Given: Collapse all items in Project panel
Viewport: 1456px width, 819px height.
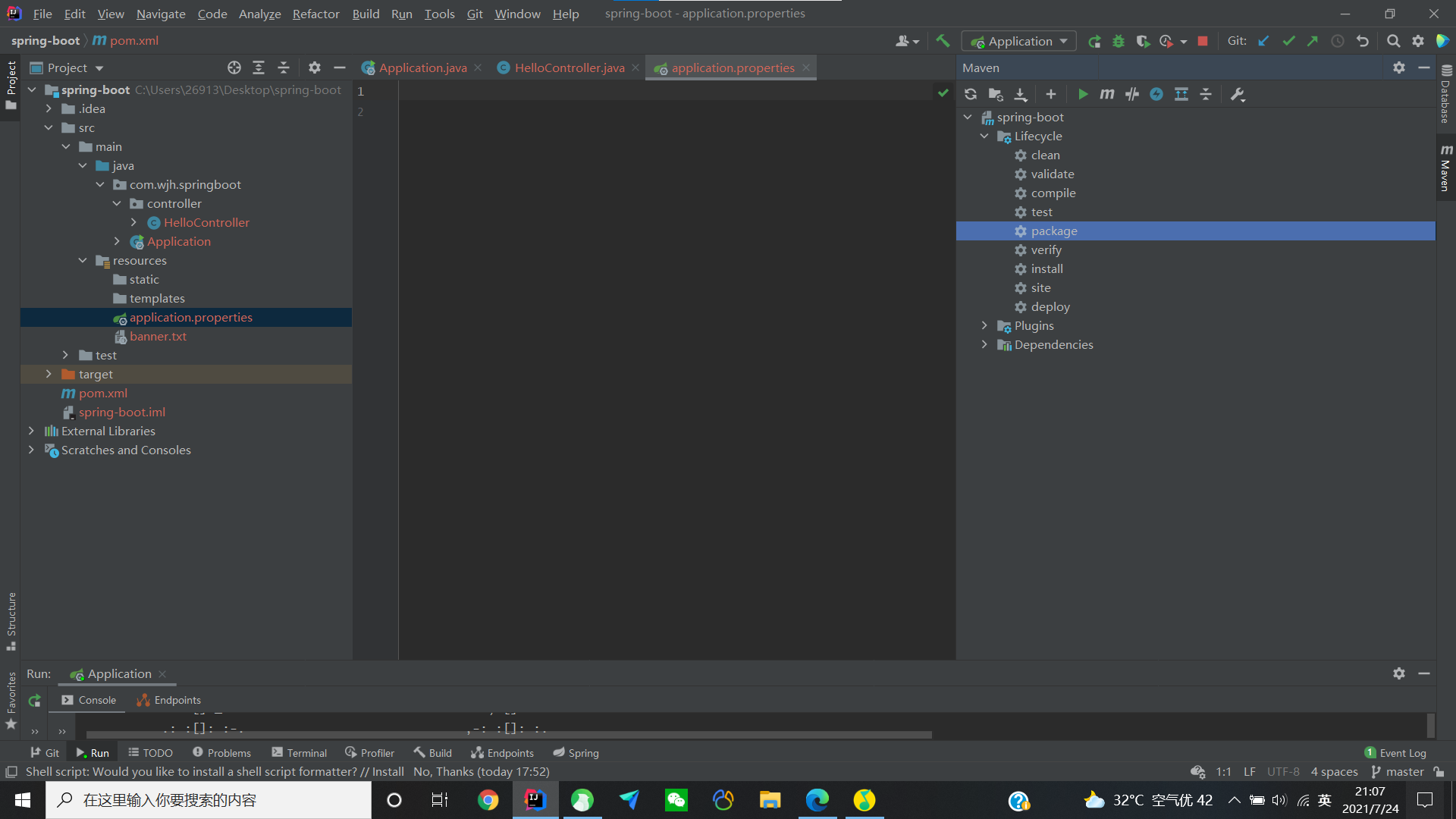Looking at the screenshot, I should 284,67.
